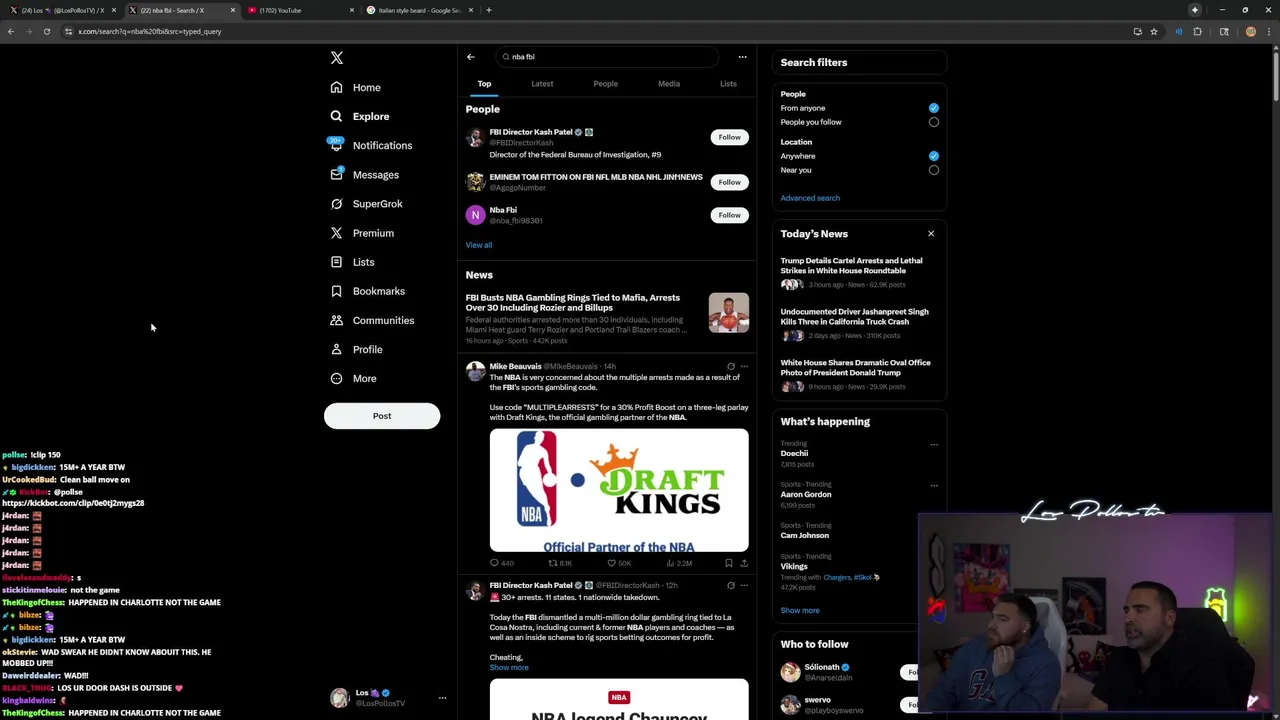Select the Anywhere location radio option

(x=934, y=156)
